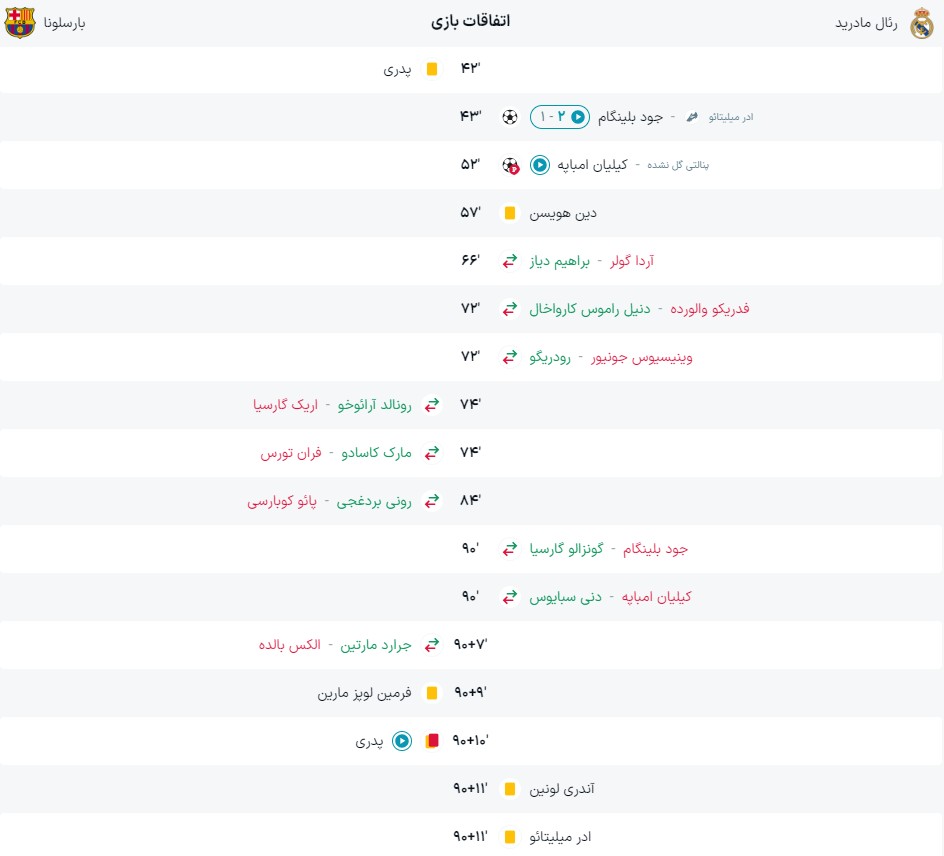The width and height of the screenshot is (944, 856).
Task: Play Pedri's 90+10' red card video
Action: point(402,741)
